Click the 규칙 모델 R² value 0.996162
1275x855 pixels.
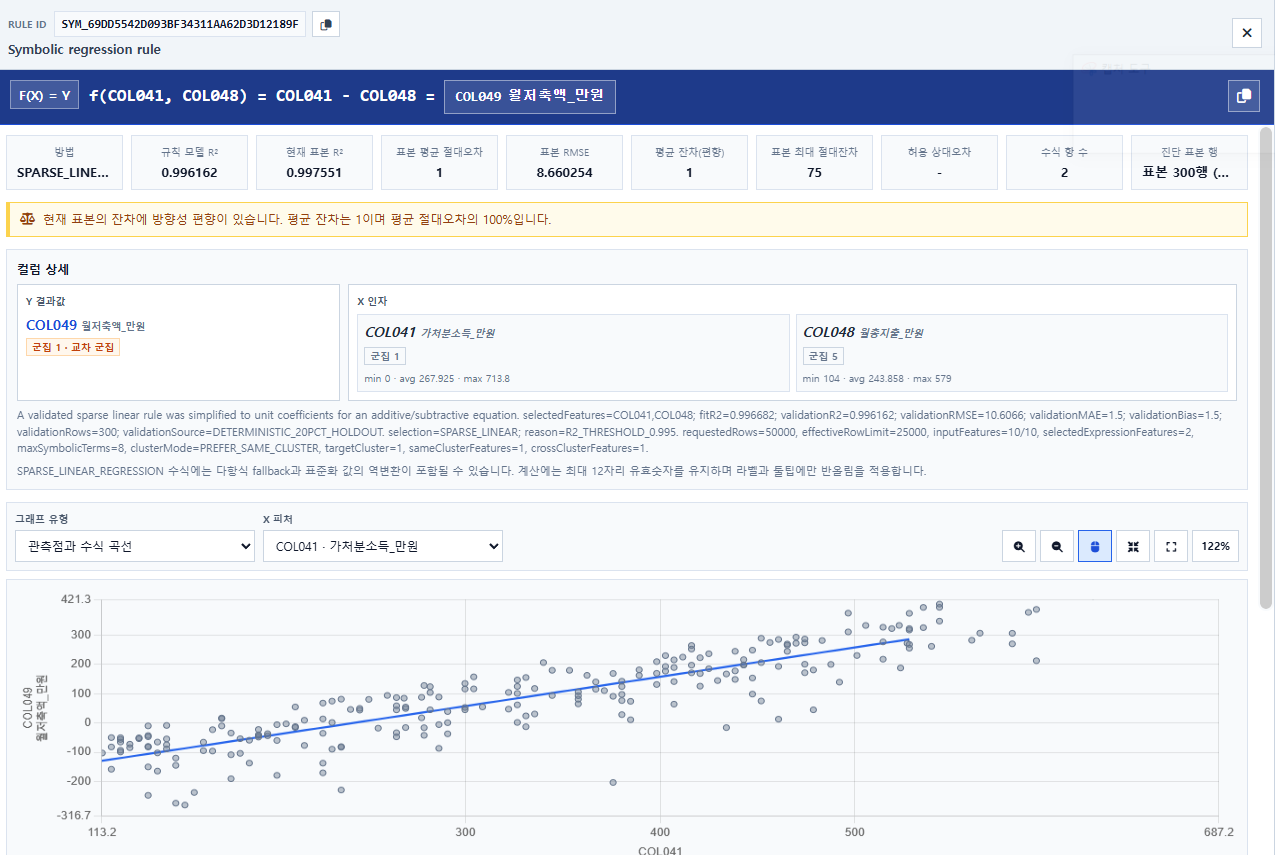pyautogui.click(x=190, y=172)
